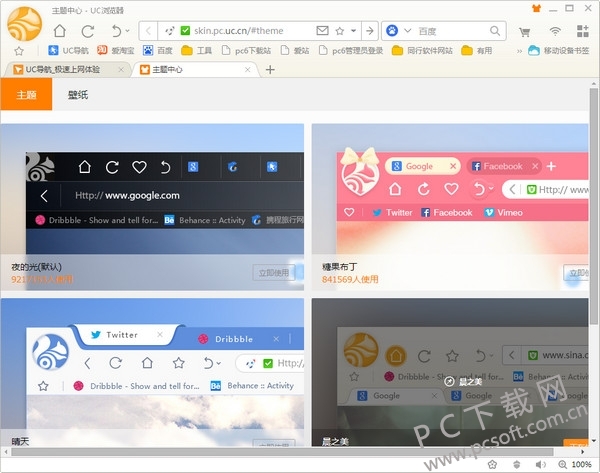Click the scroll down arrow

[594, 441]
